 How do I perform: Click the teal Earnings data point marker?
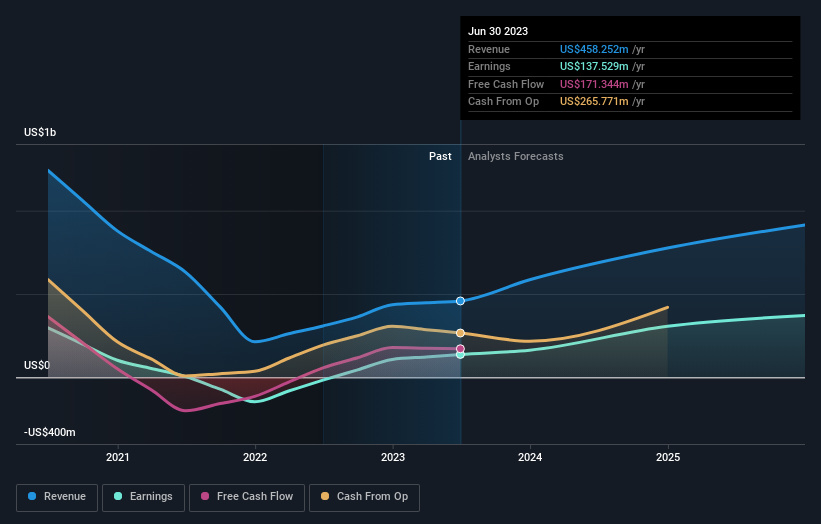coord(460,355)
